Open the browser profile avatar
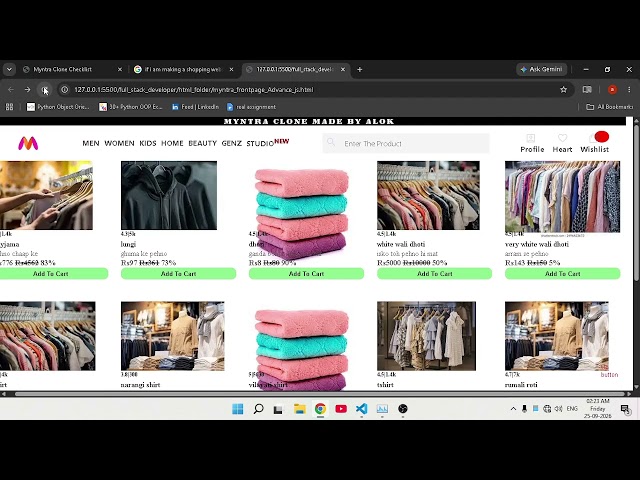Image resolution: width=640 pixels, height=480 pixels. tap(612, 90)
